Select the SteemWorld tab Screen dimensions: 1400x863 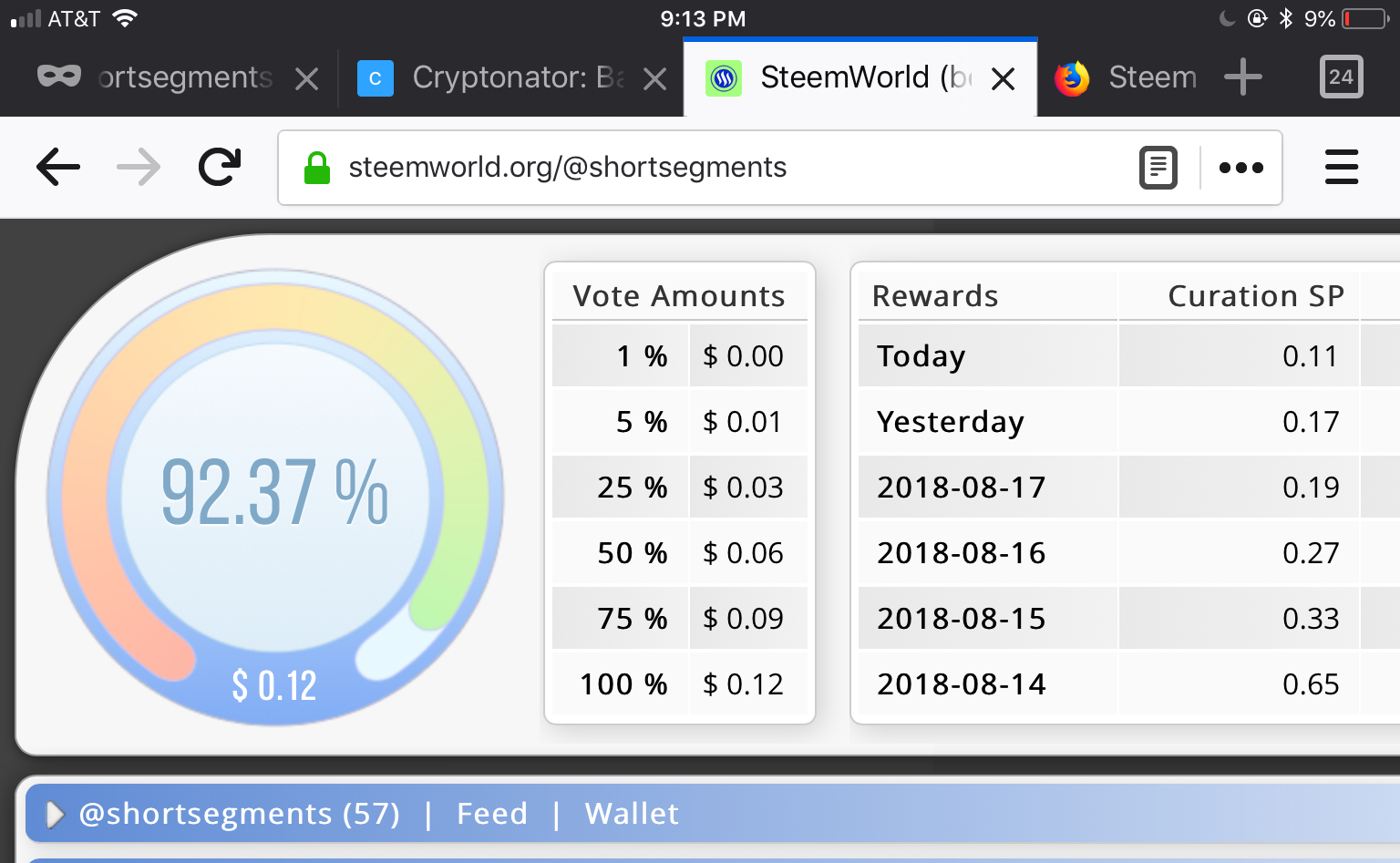pyautogui.click(x=860, y=78)
